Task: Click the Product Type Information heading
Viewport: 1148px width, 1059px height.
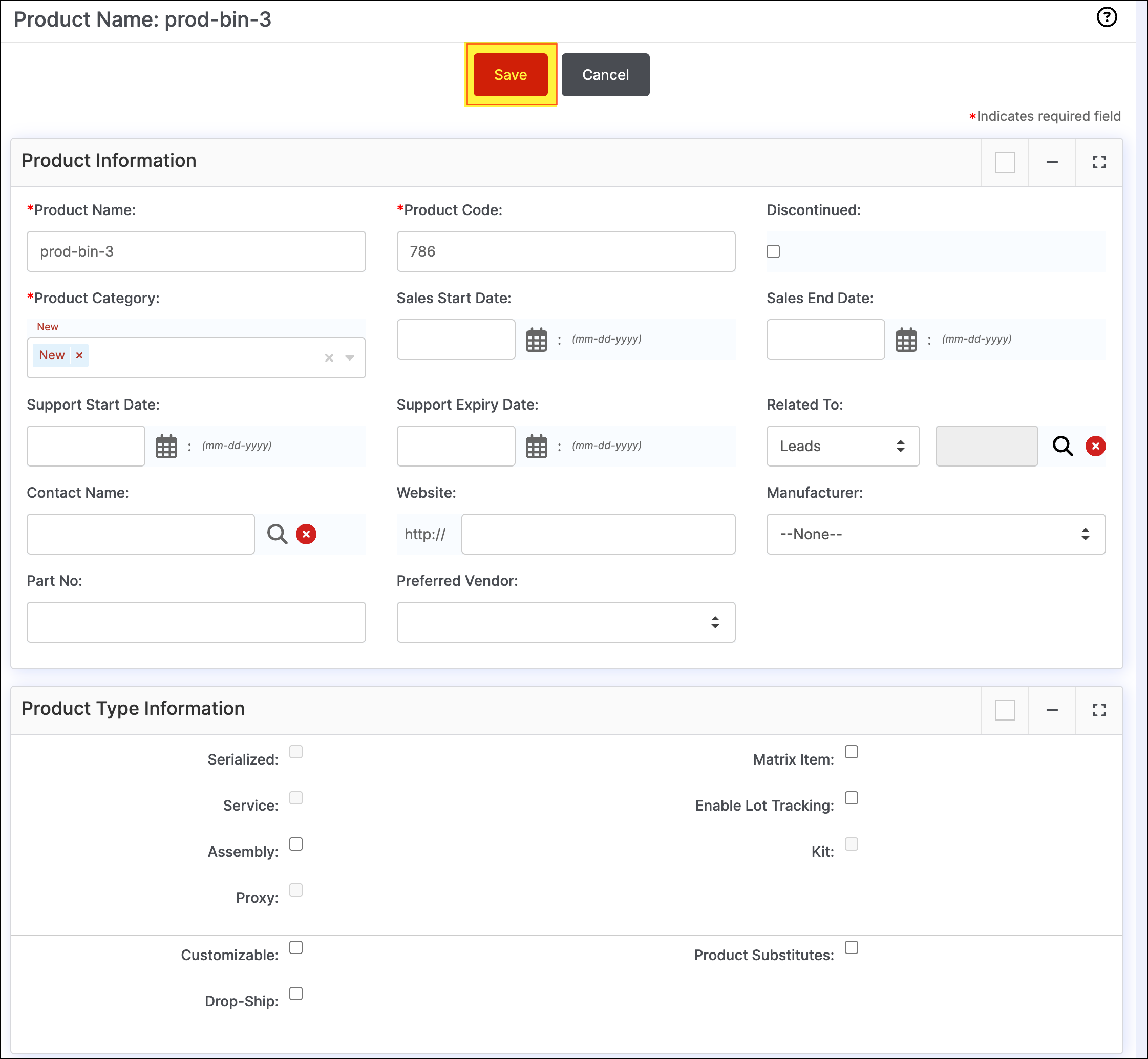Action: click(133, 709)
